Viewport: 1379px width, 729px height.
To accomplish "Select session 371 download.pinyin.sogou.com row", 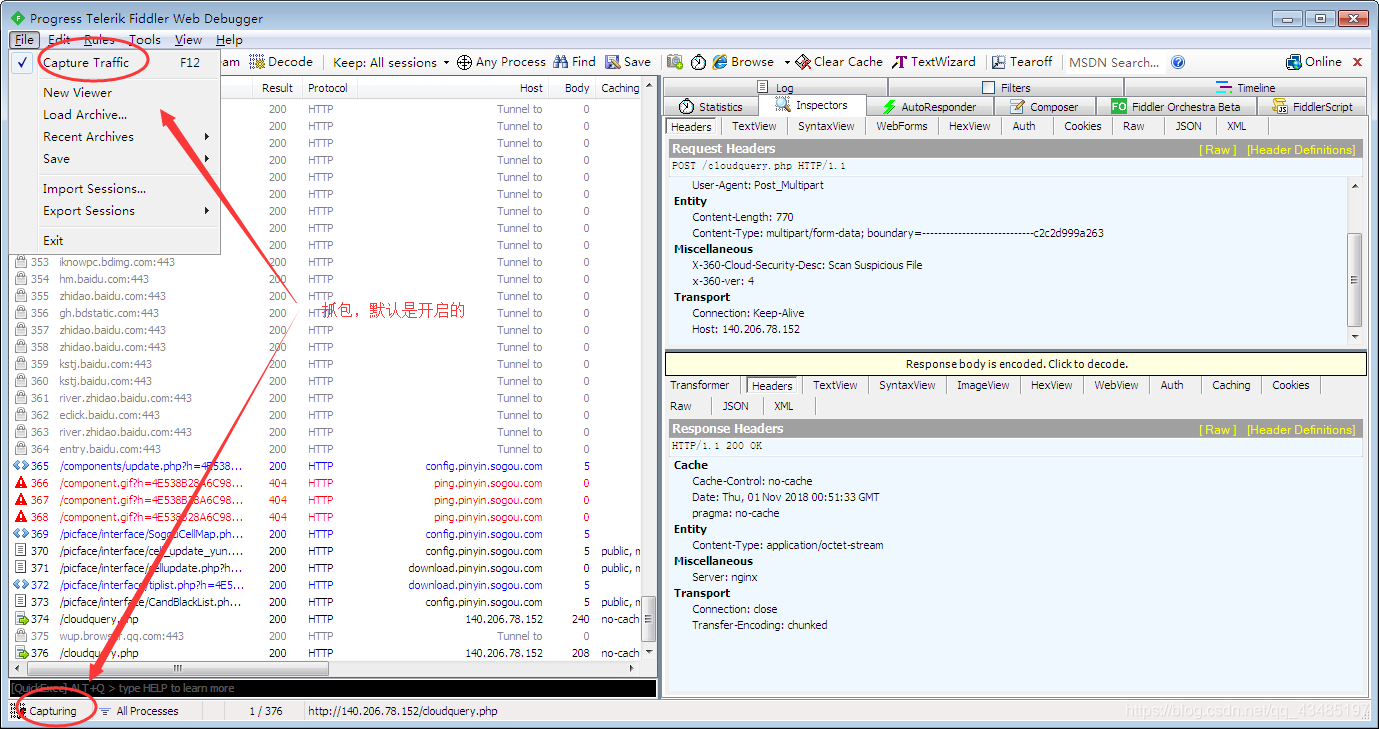I will coord(326,568).
